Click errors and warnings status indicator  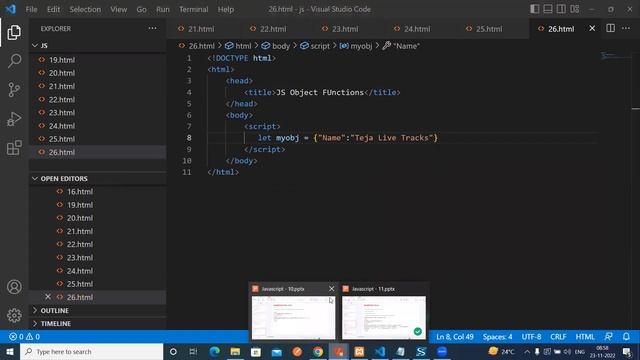24,337
